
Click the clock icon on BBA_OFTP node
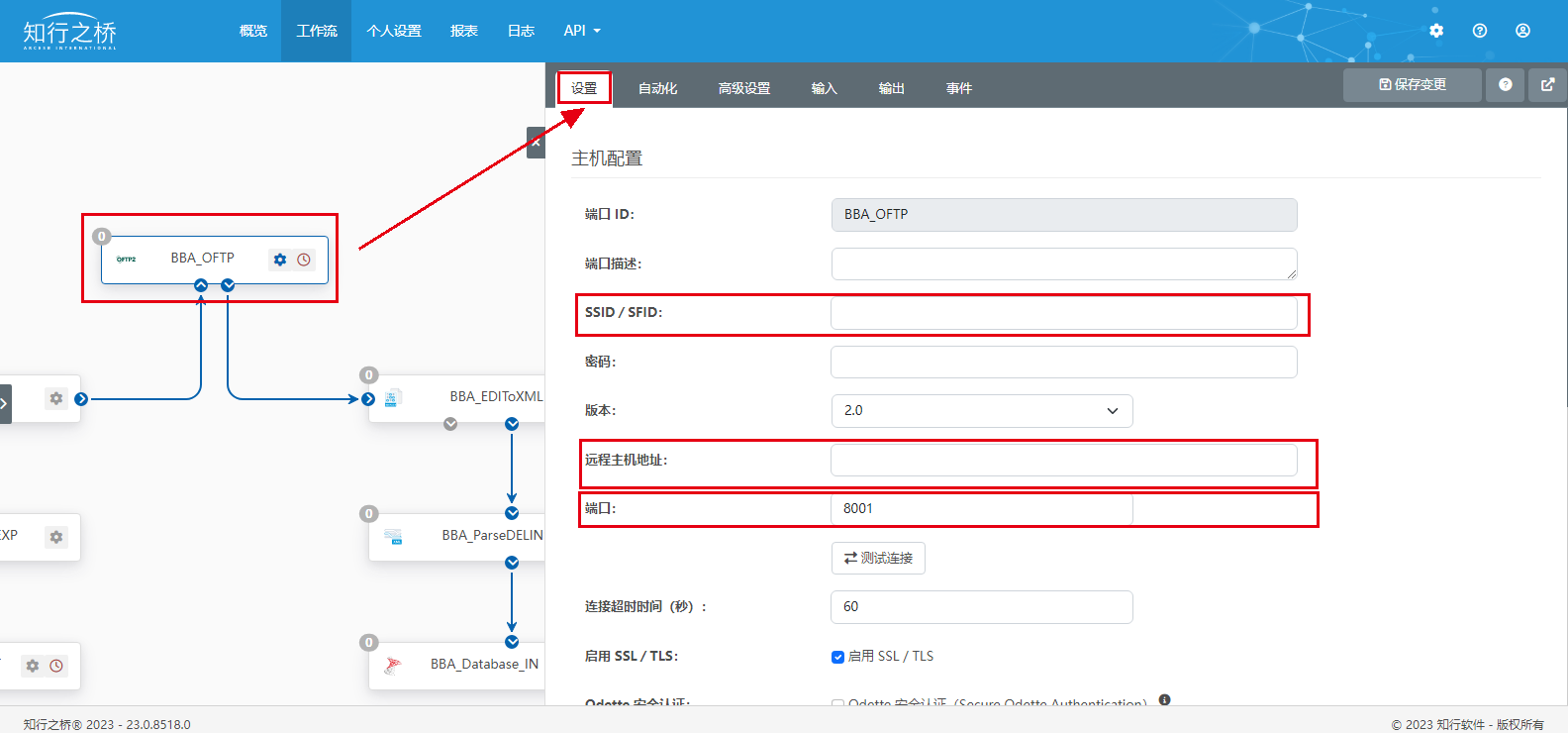tap(304, 260)
